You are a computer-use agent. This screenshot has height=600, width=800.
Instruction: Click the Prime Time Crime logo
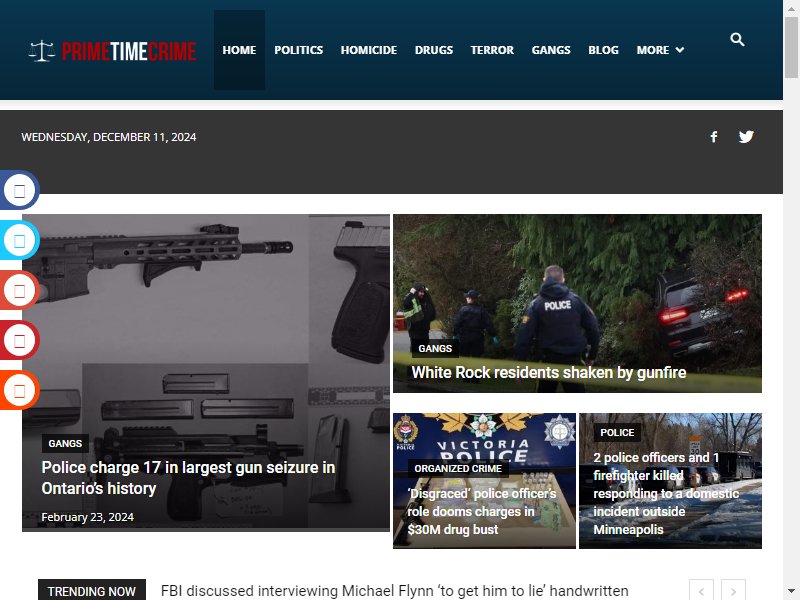[x=113, y=51]
